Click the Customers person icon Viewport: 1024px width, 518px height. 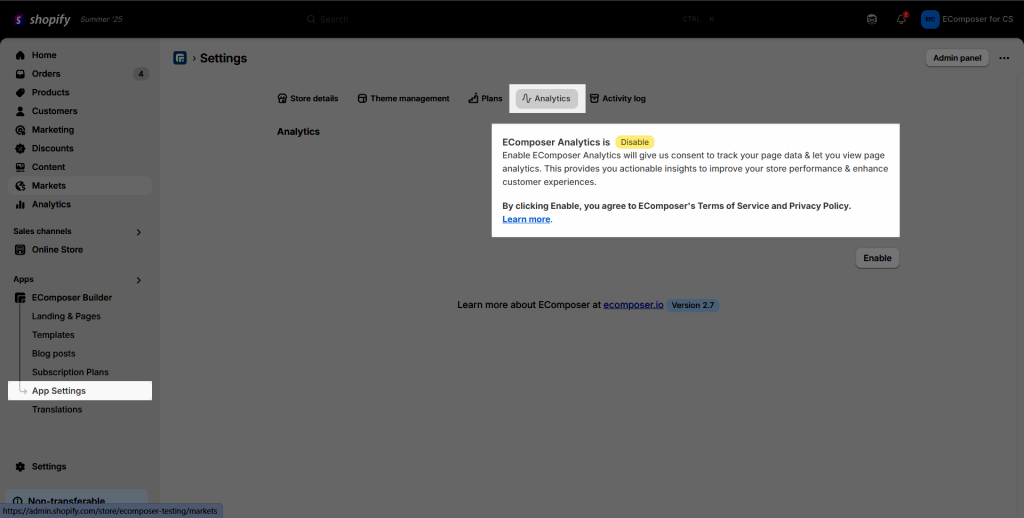point(20,111)
